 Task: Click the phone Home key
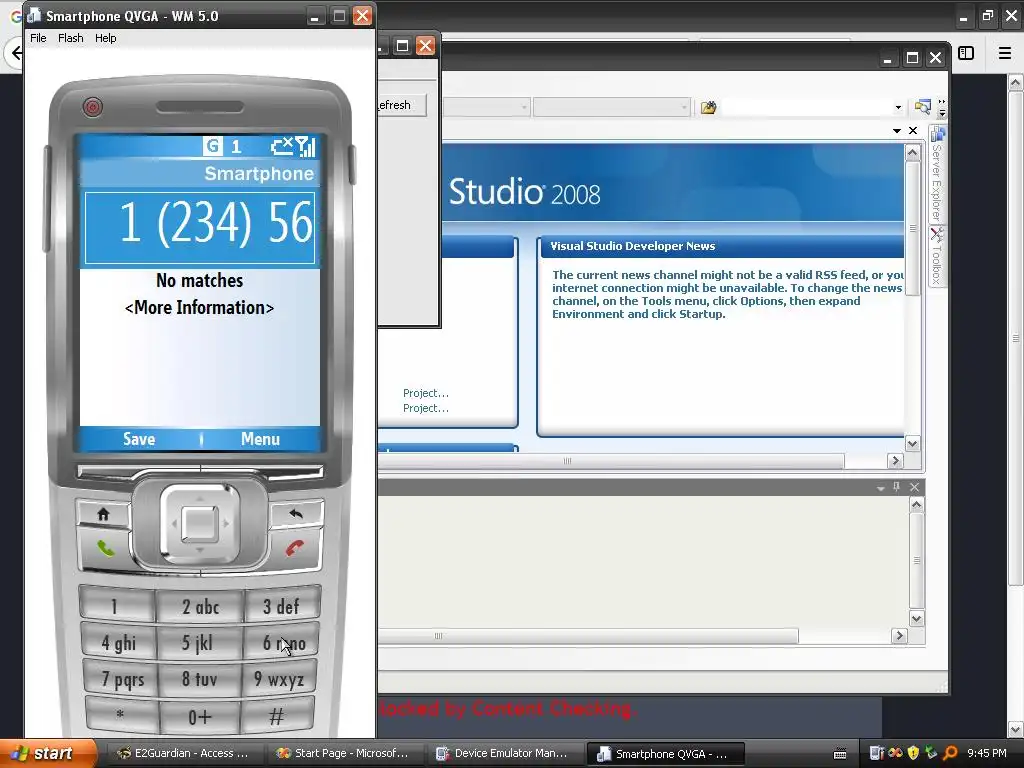coord(103,514)
